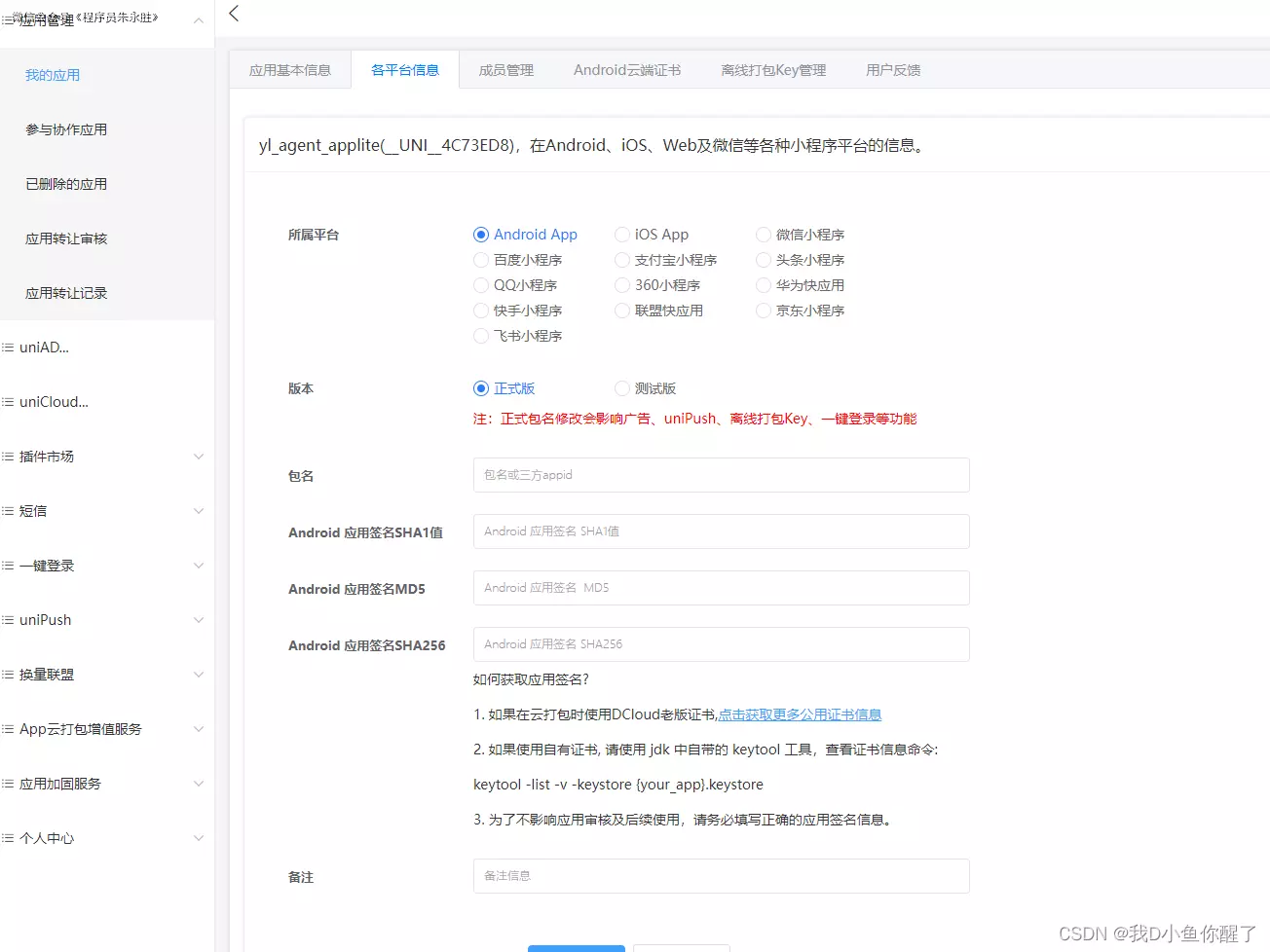Click the 包名 input field

[721, 475]
